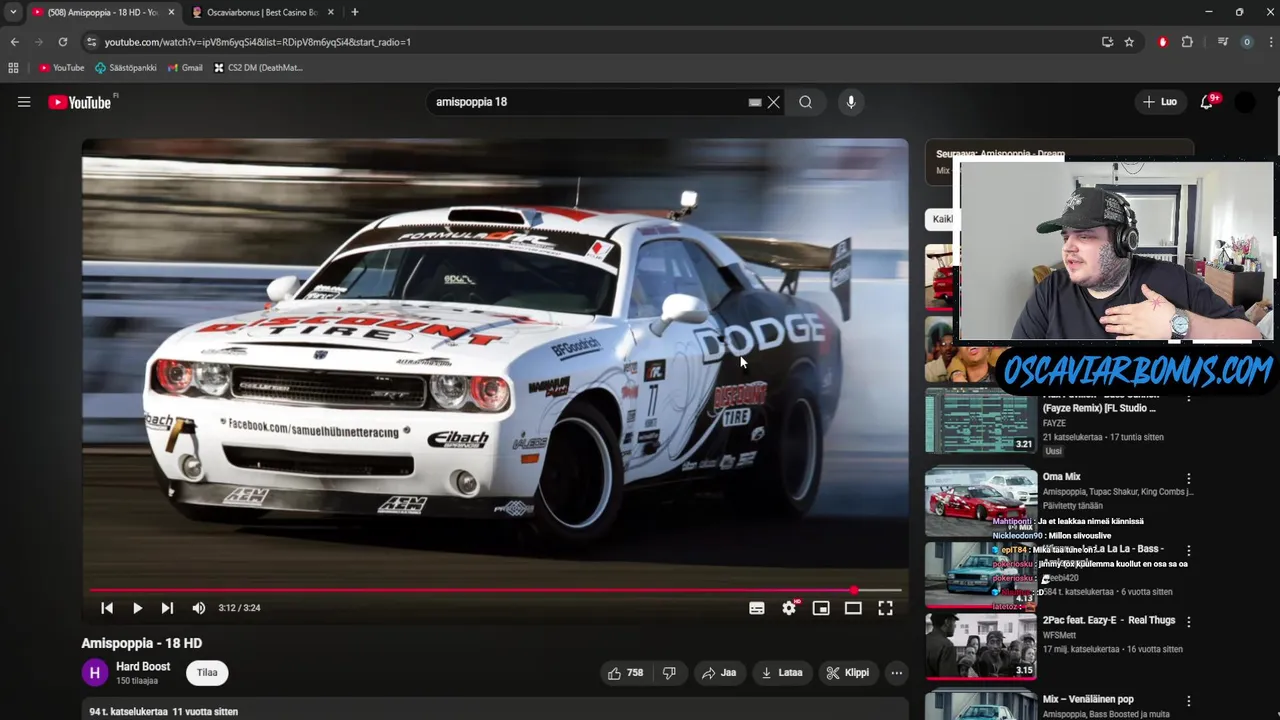
Task: Expand the description showing 94 t. katselukertaa
Action: 495,711
